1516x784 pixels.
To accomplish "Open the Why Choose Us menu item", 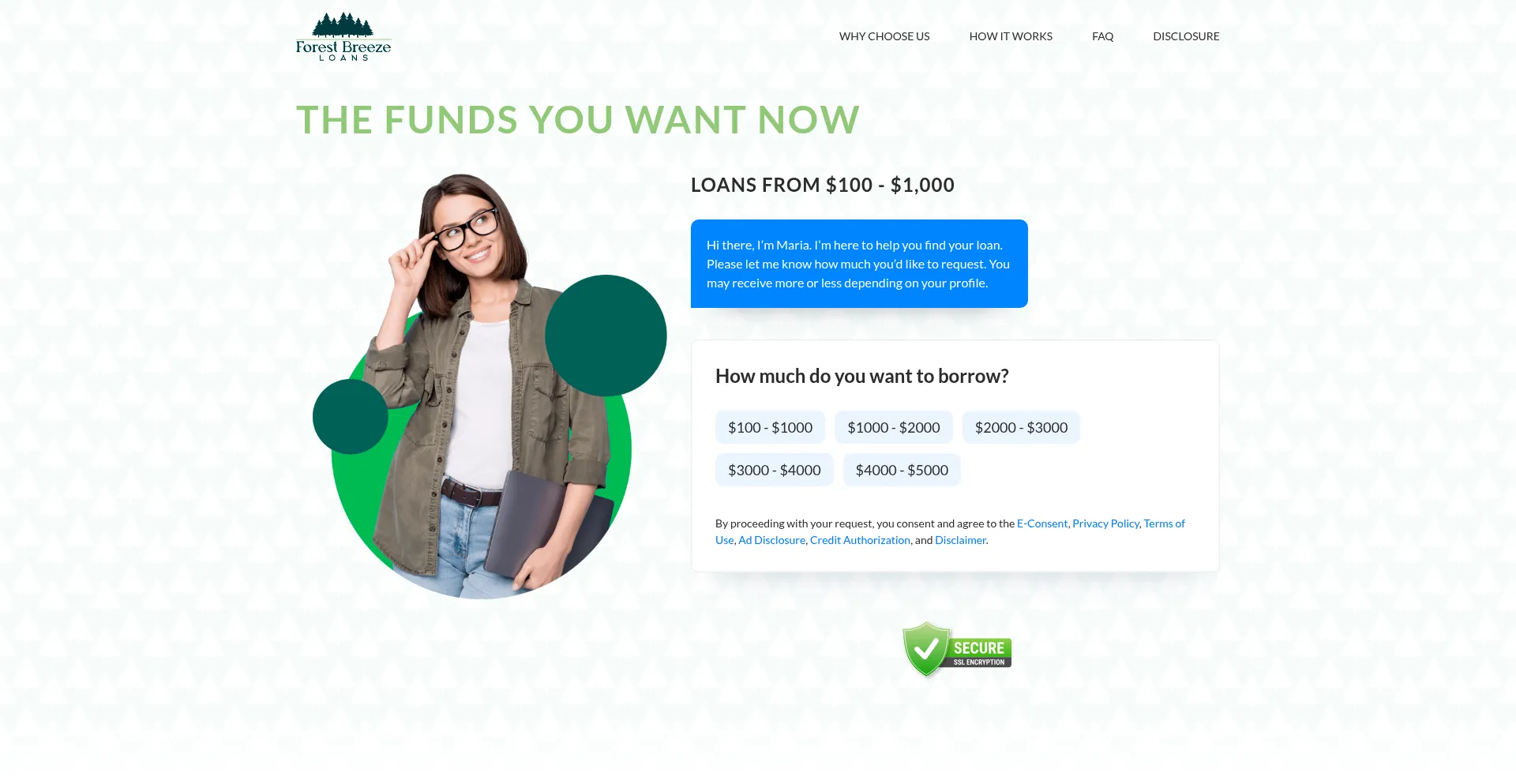I will pyautogui.click(x=884, y=36).
